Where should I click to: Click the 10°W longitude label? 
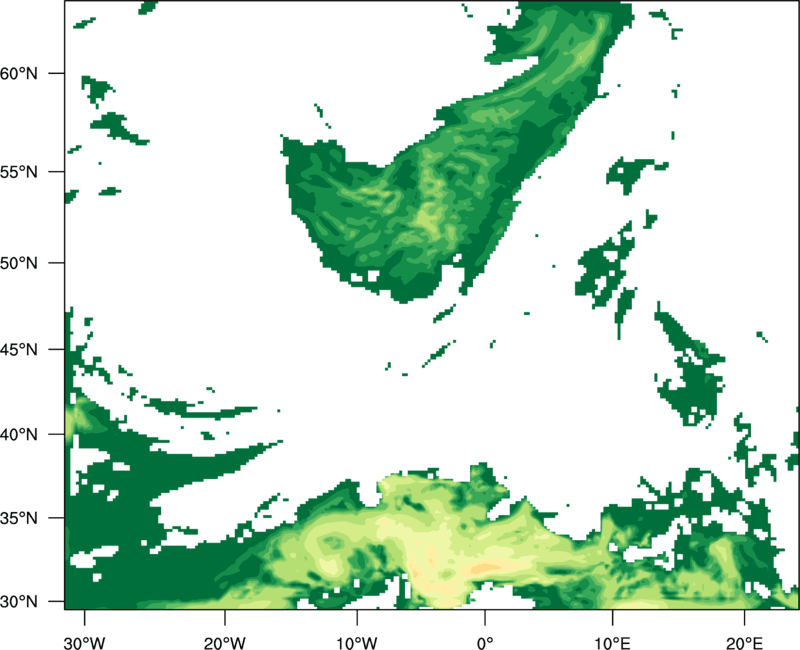[x=357, y=643]
